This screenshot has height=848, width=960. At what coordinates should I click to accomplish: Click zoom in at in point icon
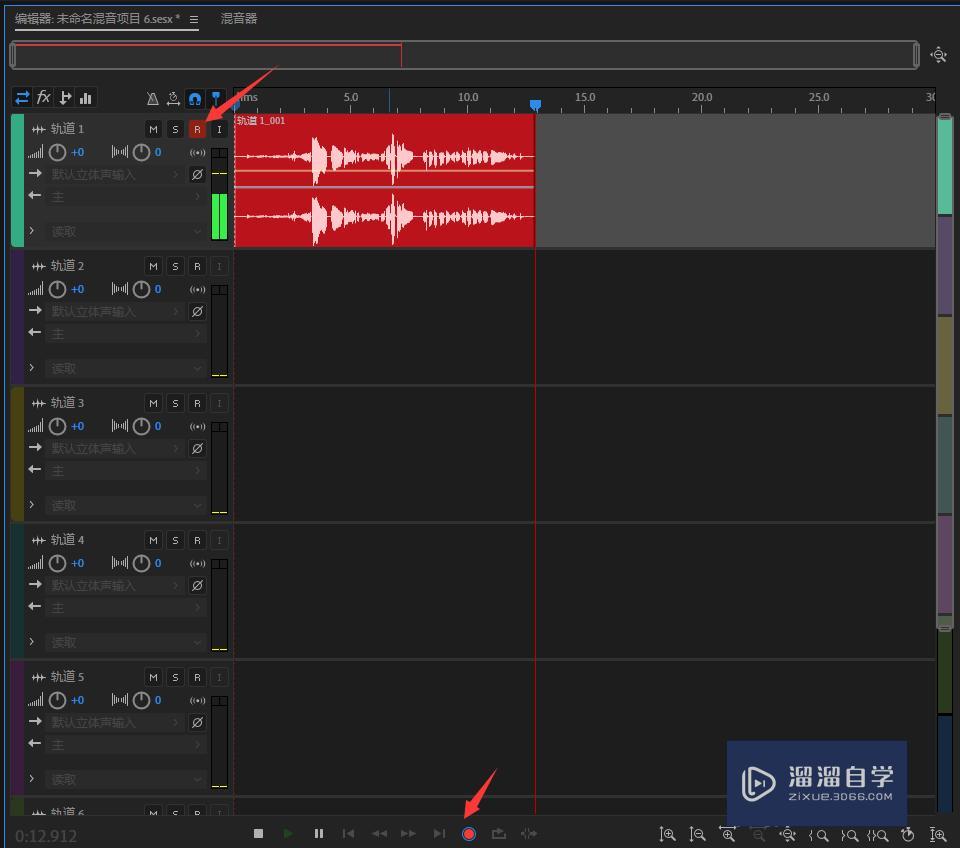coord(818,835)
